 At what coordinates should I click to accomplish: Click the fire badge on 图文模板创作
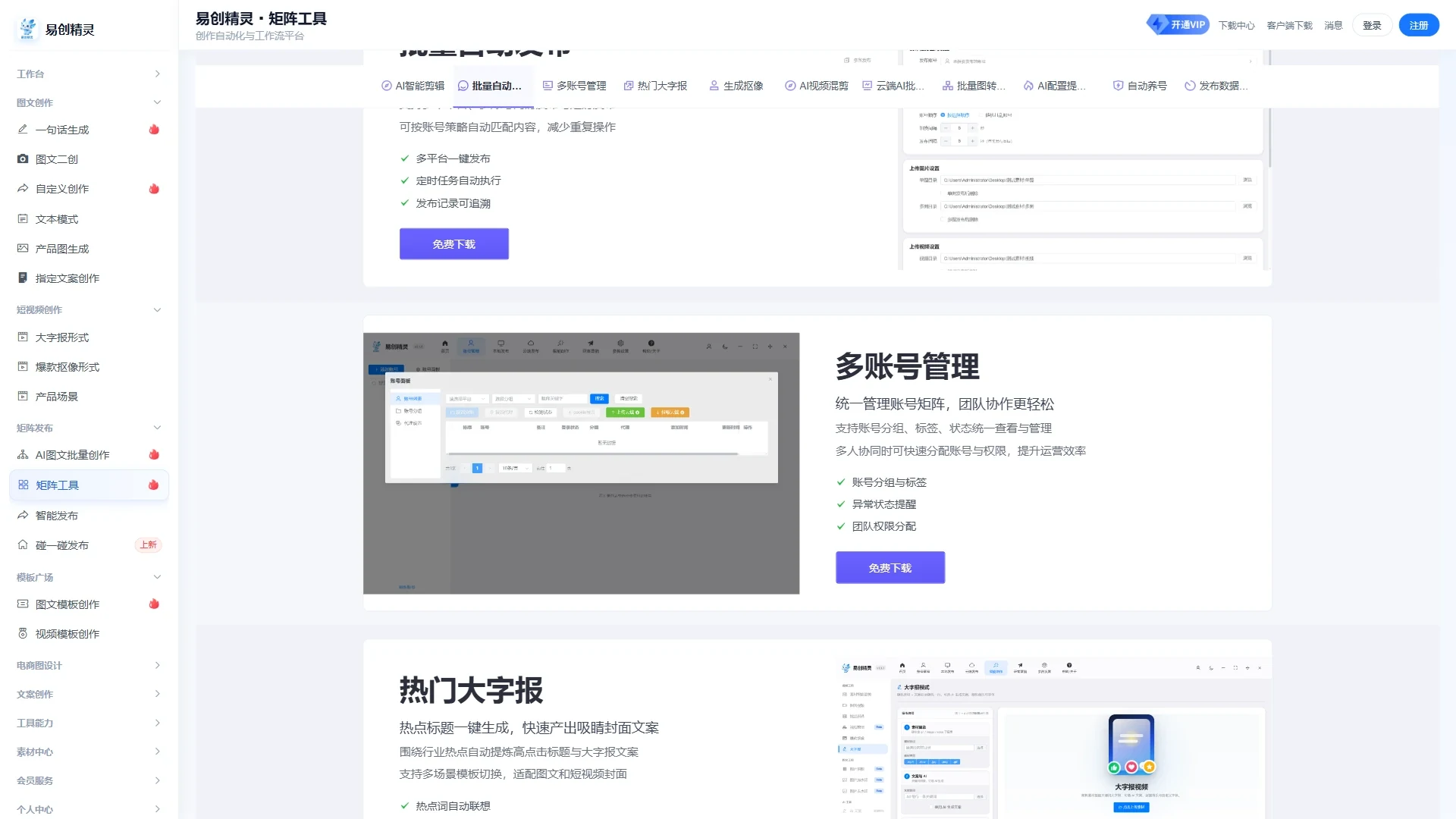154,604
